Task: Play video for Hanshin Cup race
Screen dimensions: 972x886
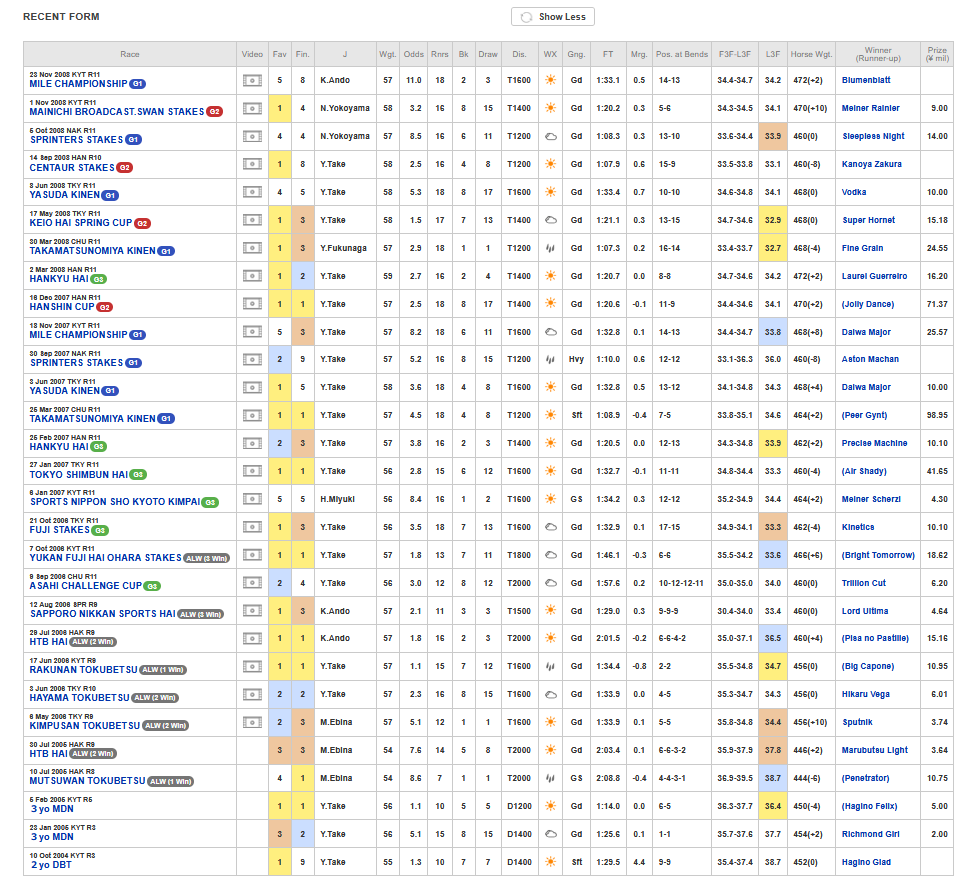Action: point(252,304)
